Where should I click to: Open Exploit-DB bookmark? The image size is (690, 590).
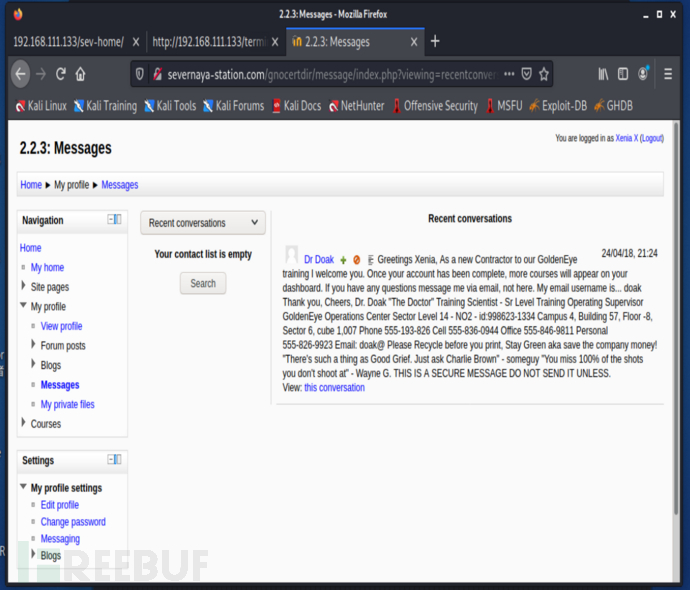tap(558, 106)
